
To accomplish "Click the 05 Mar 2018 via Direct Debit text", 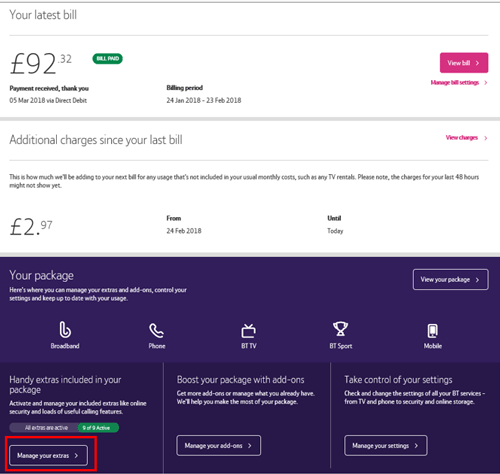I will click(x=48, y=100).
